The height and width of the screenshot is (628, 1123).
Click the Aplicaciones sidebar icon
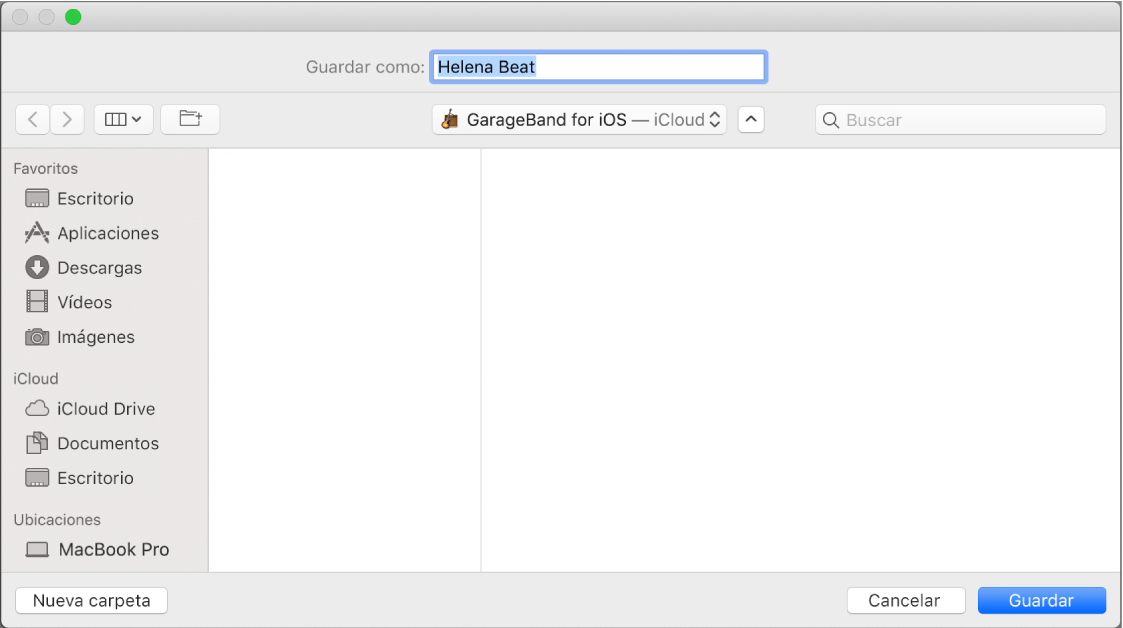click(x=37, y=233)
